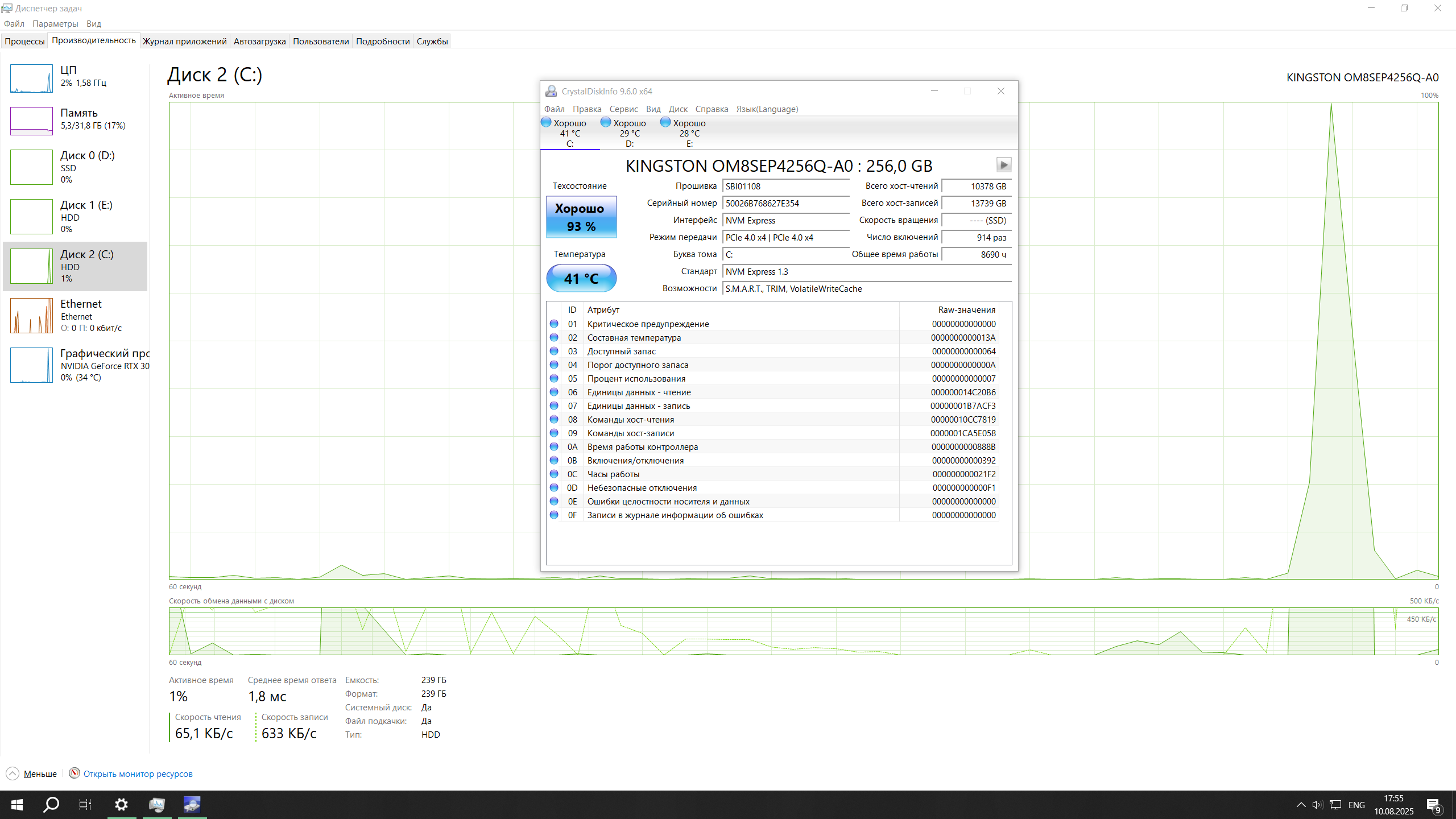
Task: Select the D: drive status icon at 29 °C
Action: (x=606, y=122)
